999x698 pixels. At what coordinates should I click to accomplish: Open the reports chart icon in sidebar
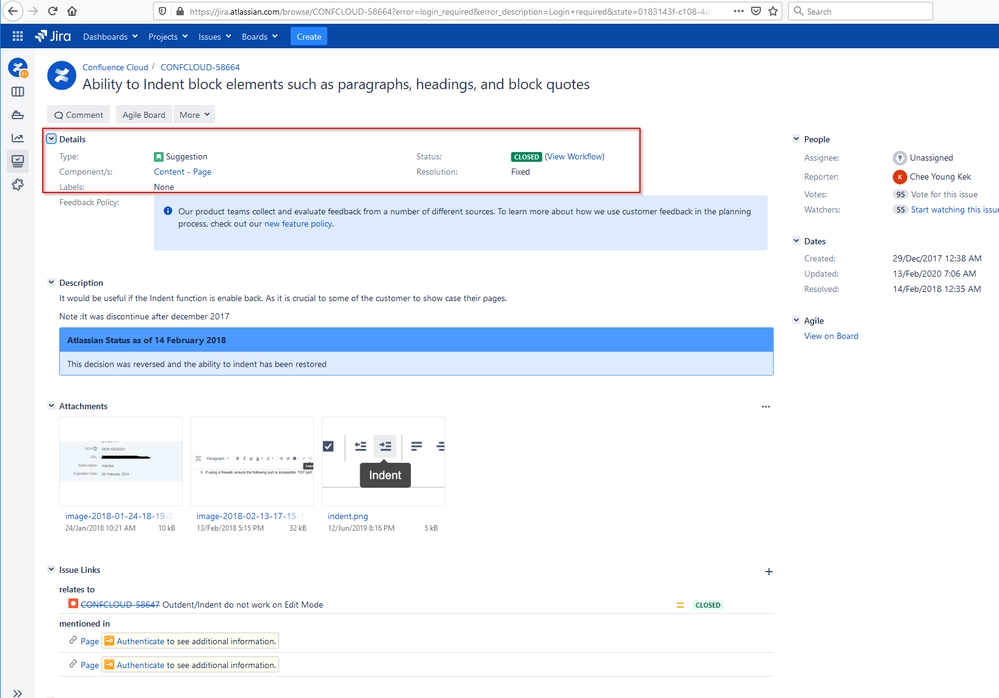(18, 138)
